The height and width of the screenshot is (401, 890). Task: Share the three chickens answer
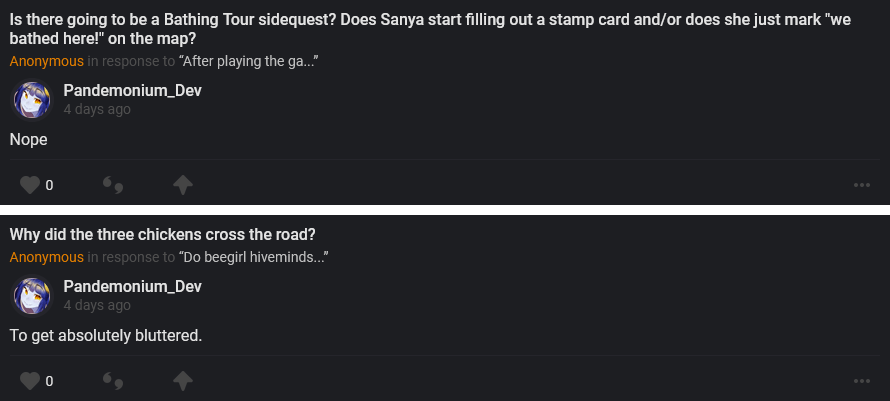[182, 381]
